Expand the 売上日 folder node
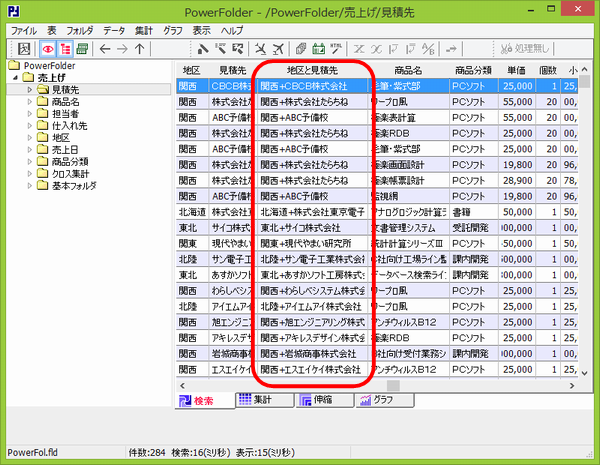Image resolution: width=600 pixels, height=465 pixels. (29, 150)
